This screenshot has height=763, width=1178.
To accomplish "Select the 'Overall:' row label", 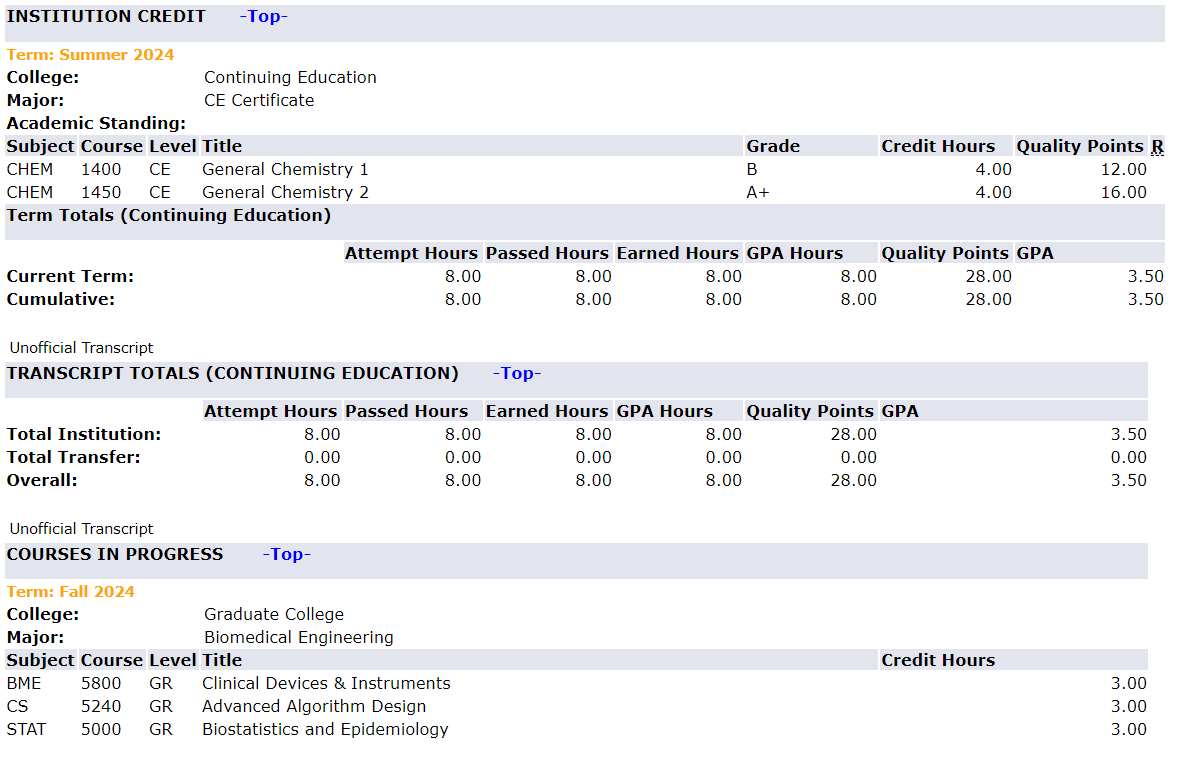I will point(42,481).
